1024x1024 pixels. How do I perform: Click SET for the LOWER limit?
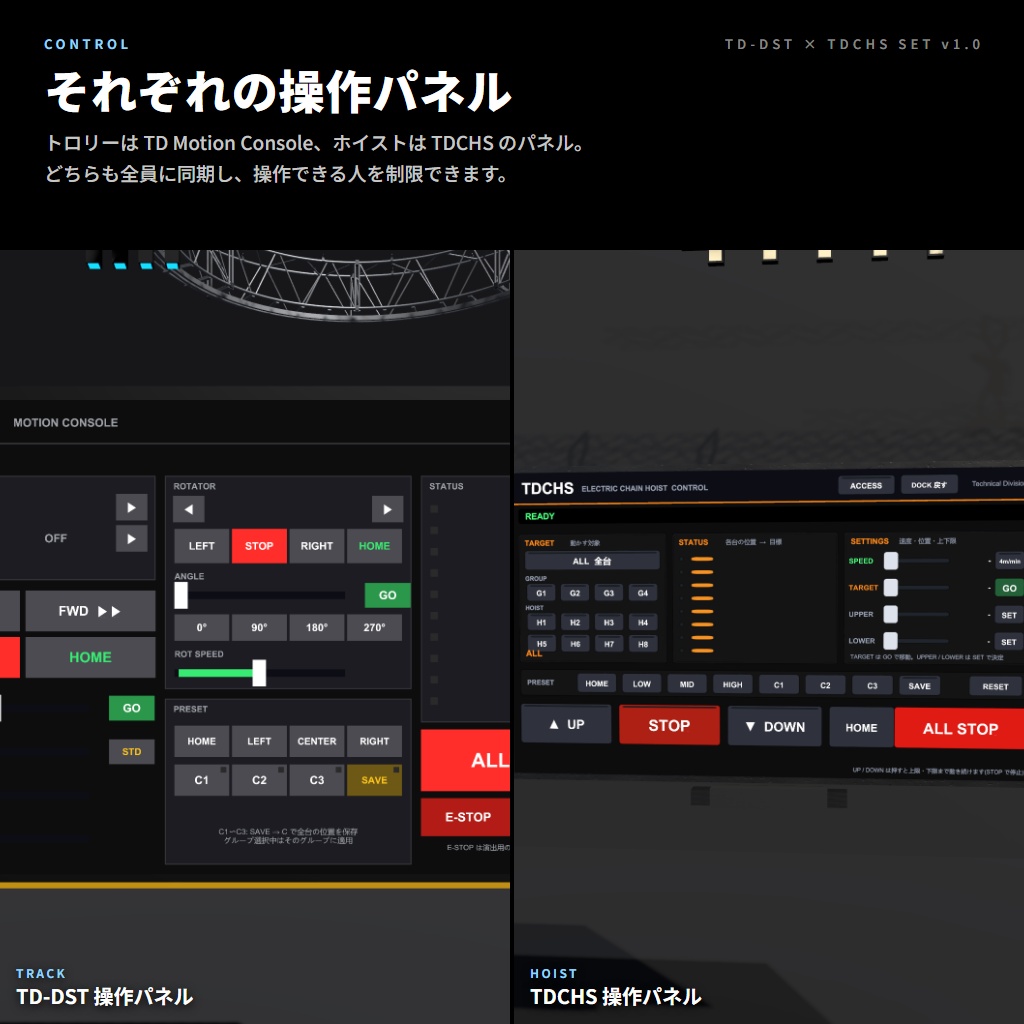point(1009,642)
